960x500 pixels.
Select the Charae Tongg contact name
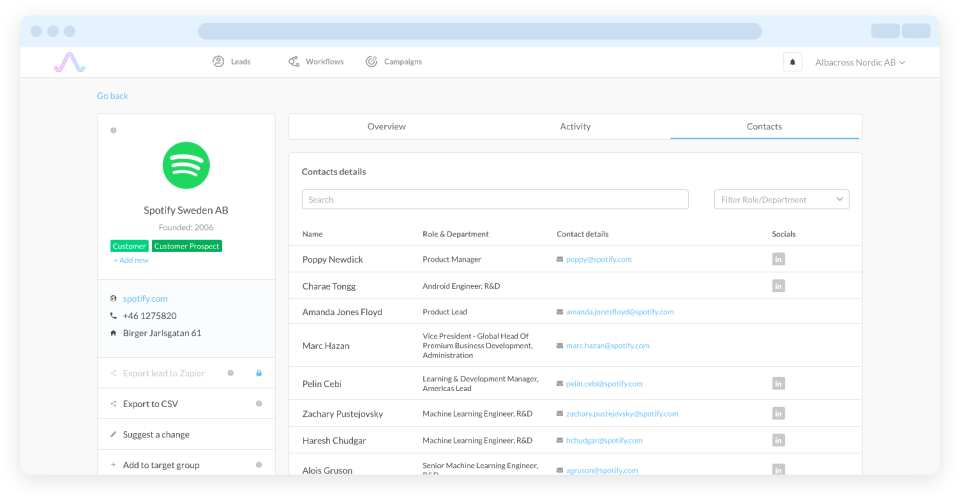coord(329,286)
